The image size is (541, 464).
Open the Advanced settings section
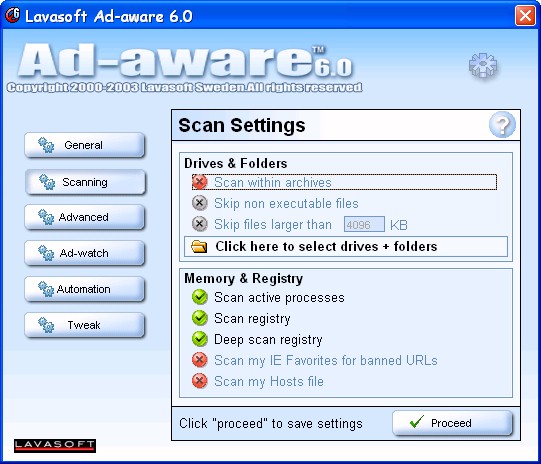[x=84, y=217]
